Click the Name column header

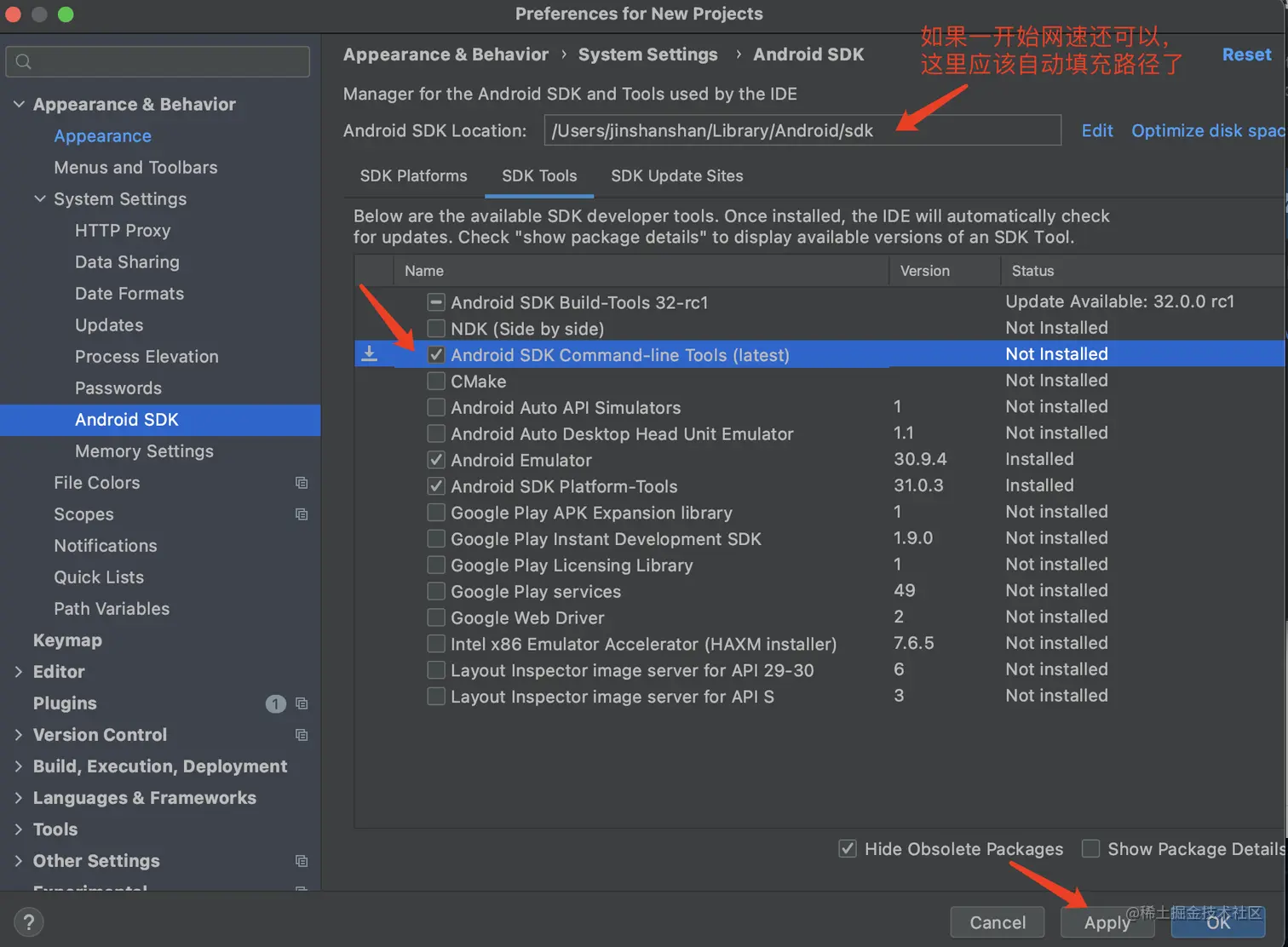(641, 271)
